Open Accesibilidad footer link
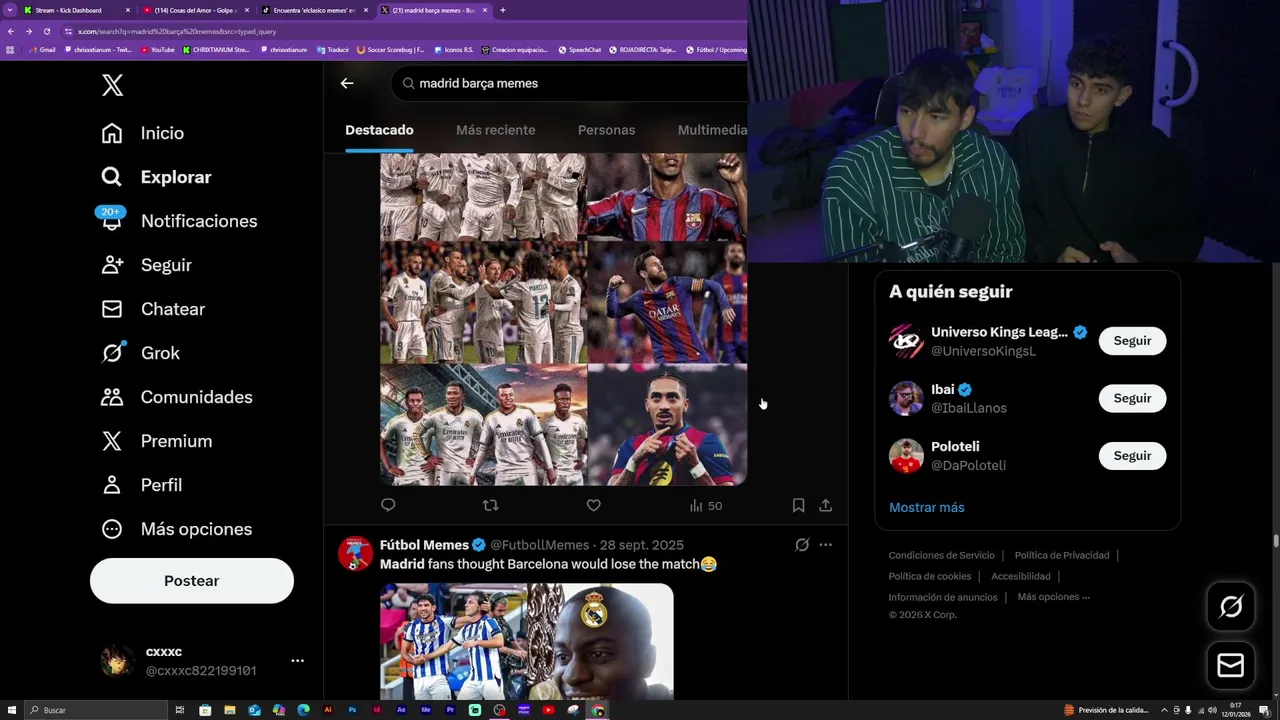Image resolution: width=1280 pixels, height=720 pixels. (1021, 576)
